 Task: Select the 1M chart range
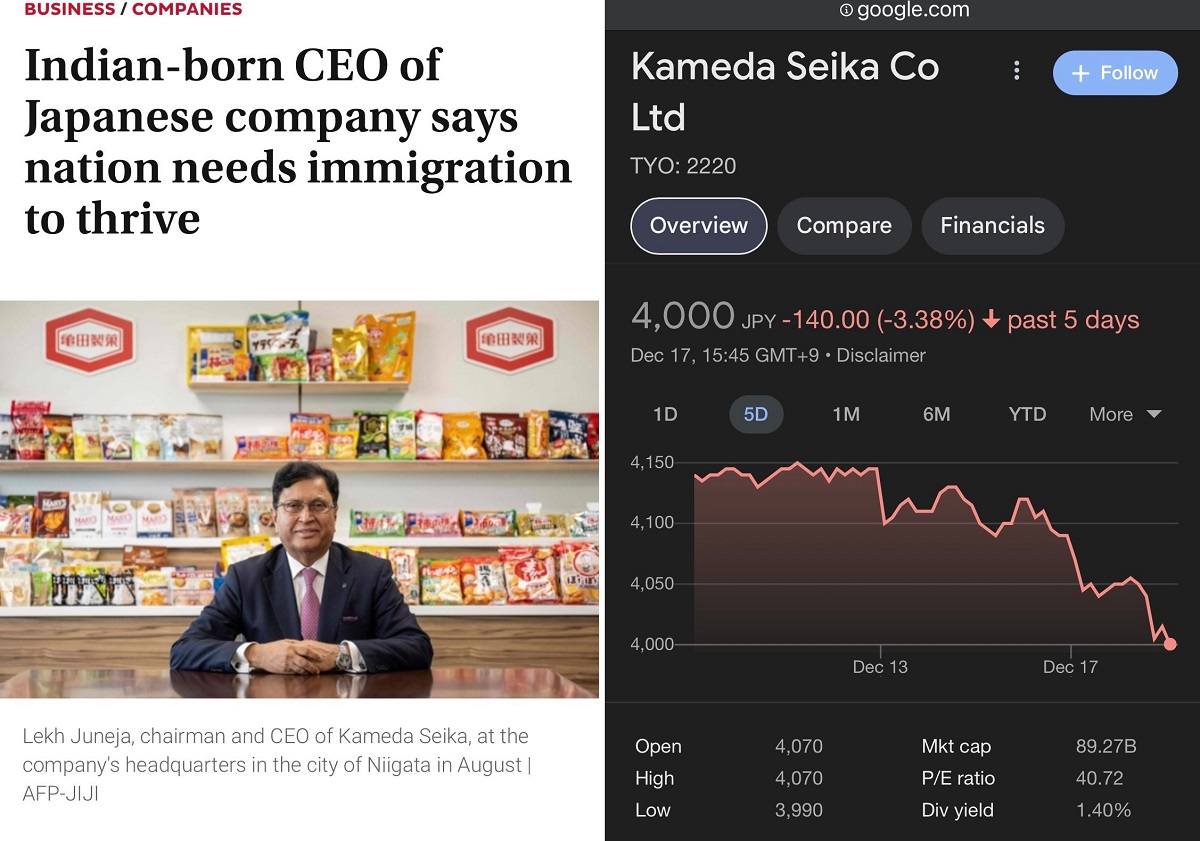click(x=846, y=414)
